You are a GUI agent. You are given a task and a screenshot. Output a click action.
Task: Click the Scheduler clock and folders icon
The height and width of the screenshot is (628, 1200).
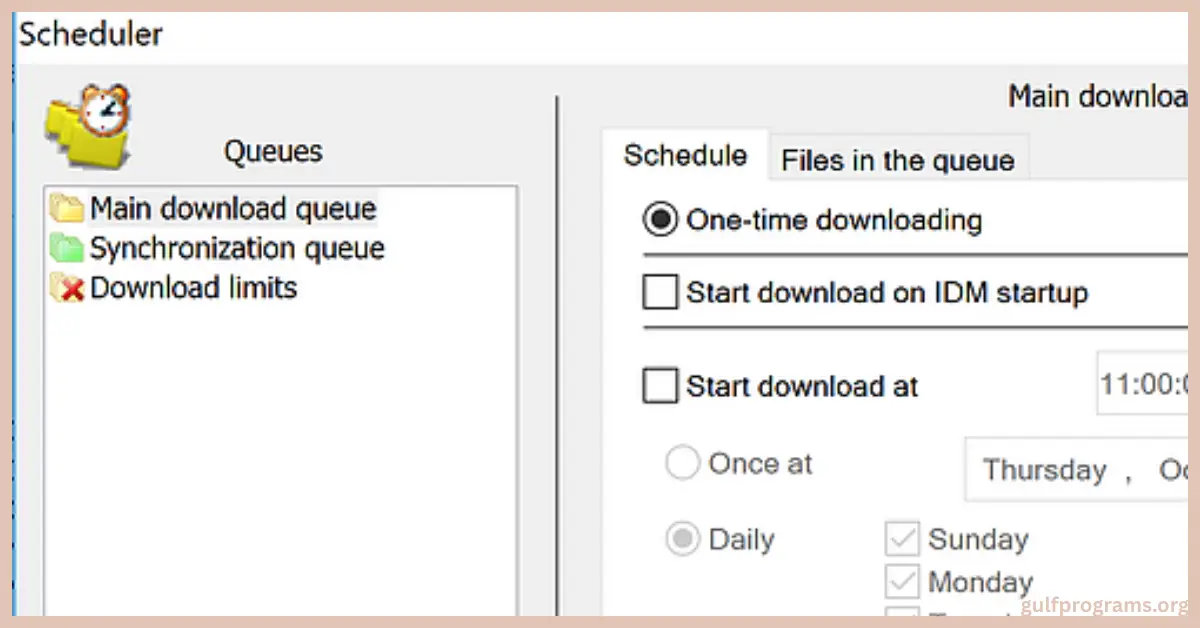click(88, 126)
